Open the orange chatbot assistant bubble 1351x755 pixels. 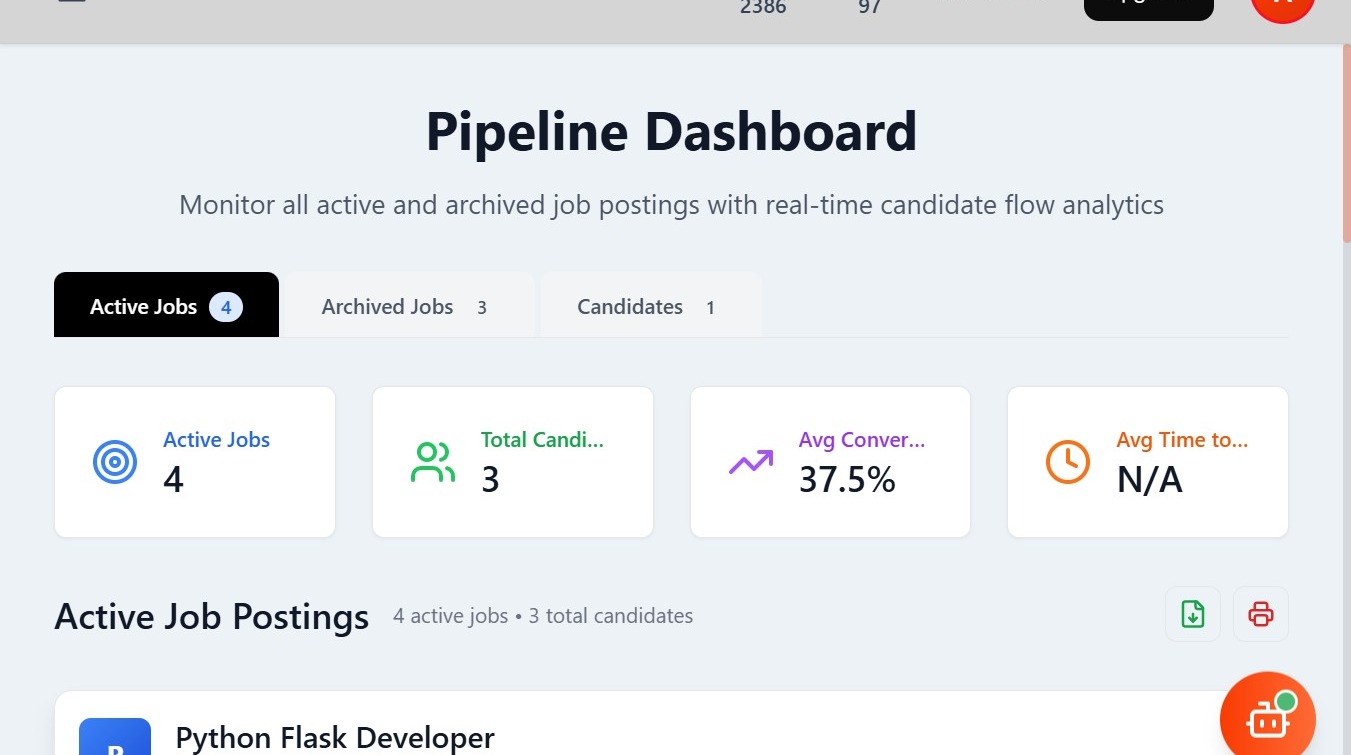(x=1267, y=718)
